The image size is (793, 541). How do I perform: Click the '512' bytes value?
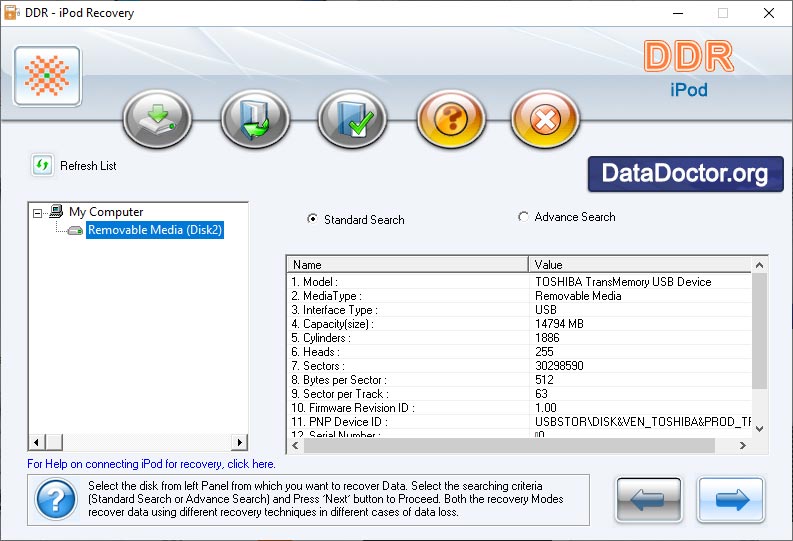(544, 380)
